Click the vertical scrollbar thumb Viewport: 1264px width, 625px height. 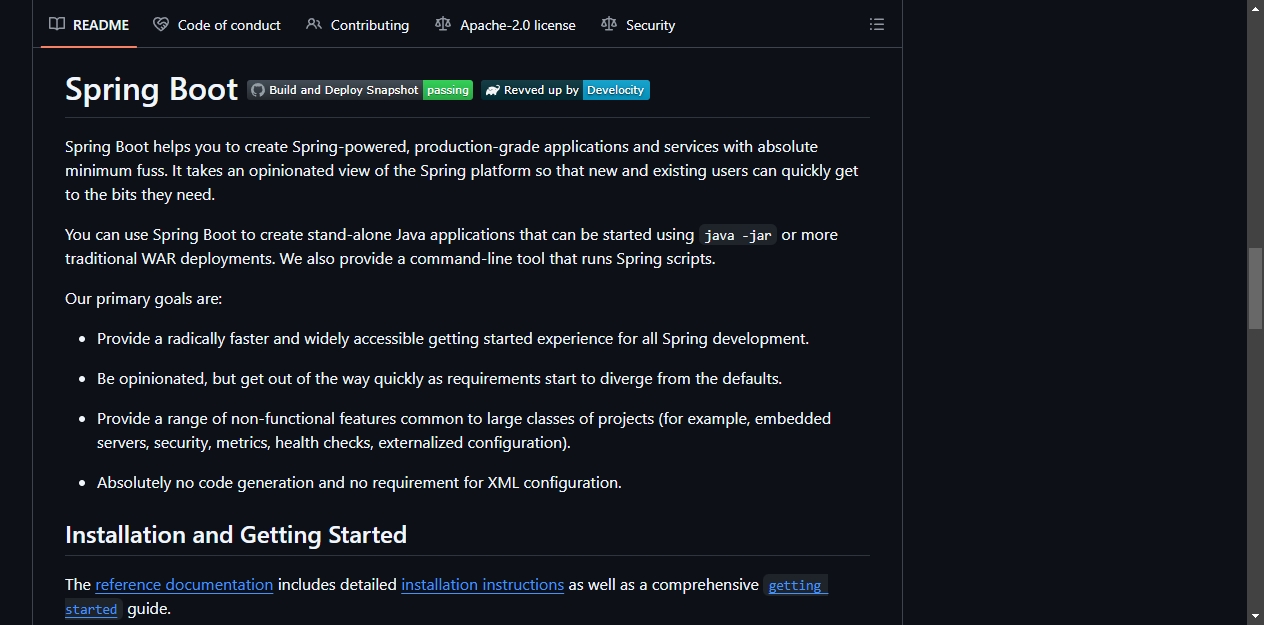click(1255, 288)
